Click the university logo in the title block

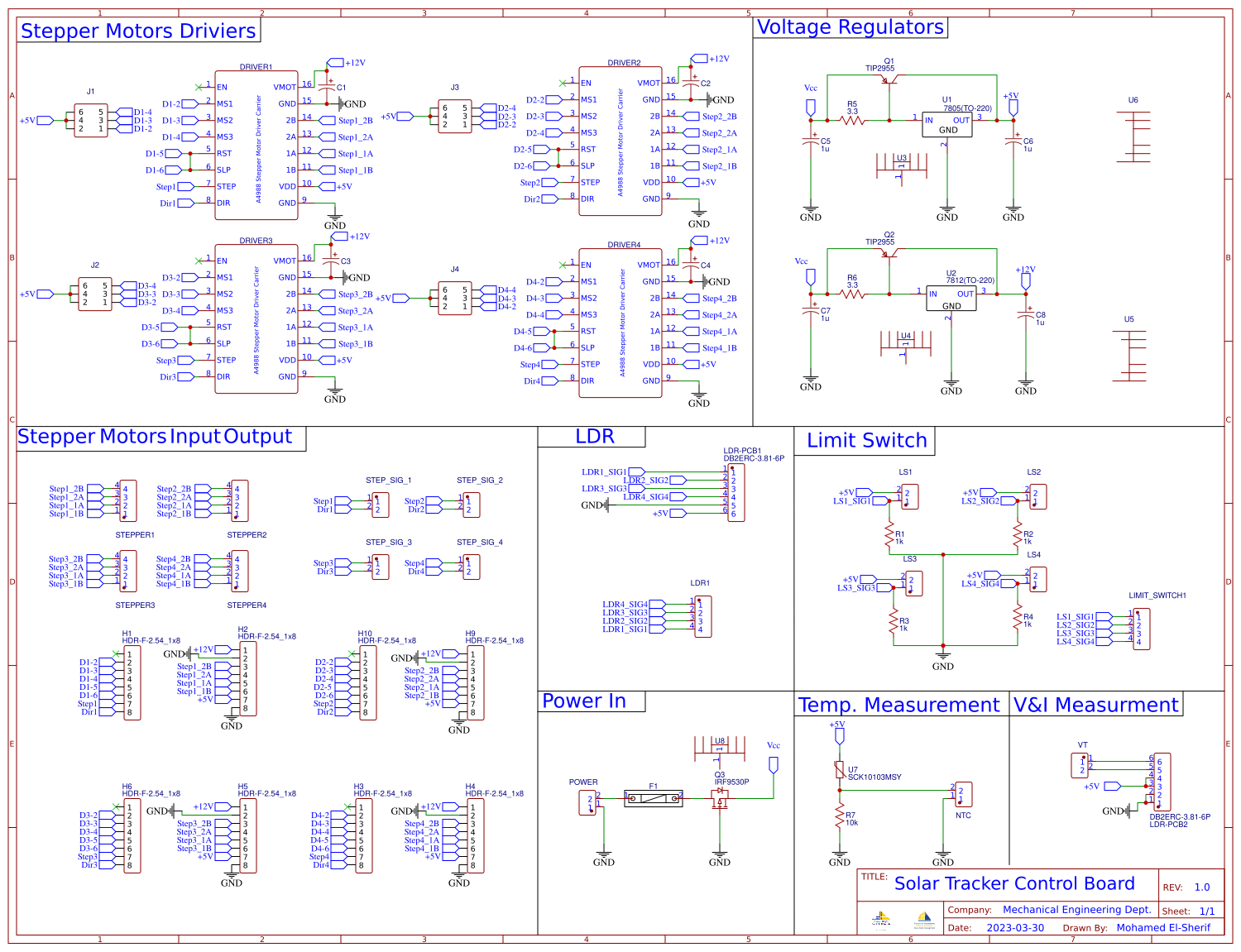[881, 918]
